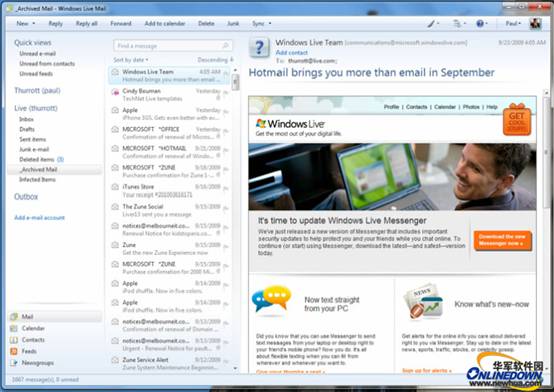Open the Junk e-mail folder
554x392 pixels.
click(34, 149)
